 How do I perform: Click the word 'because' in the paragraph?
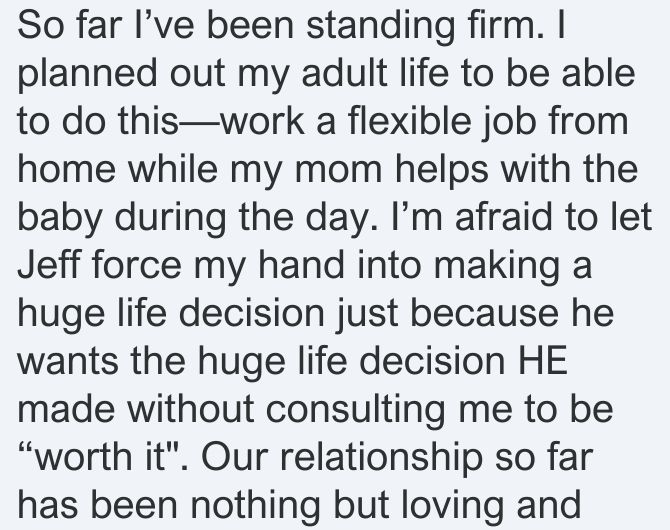[484, 313]
